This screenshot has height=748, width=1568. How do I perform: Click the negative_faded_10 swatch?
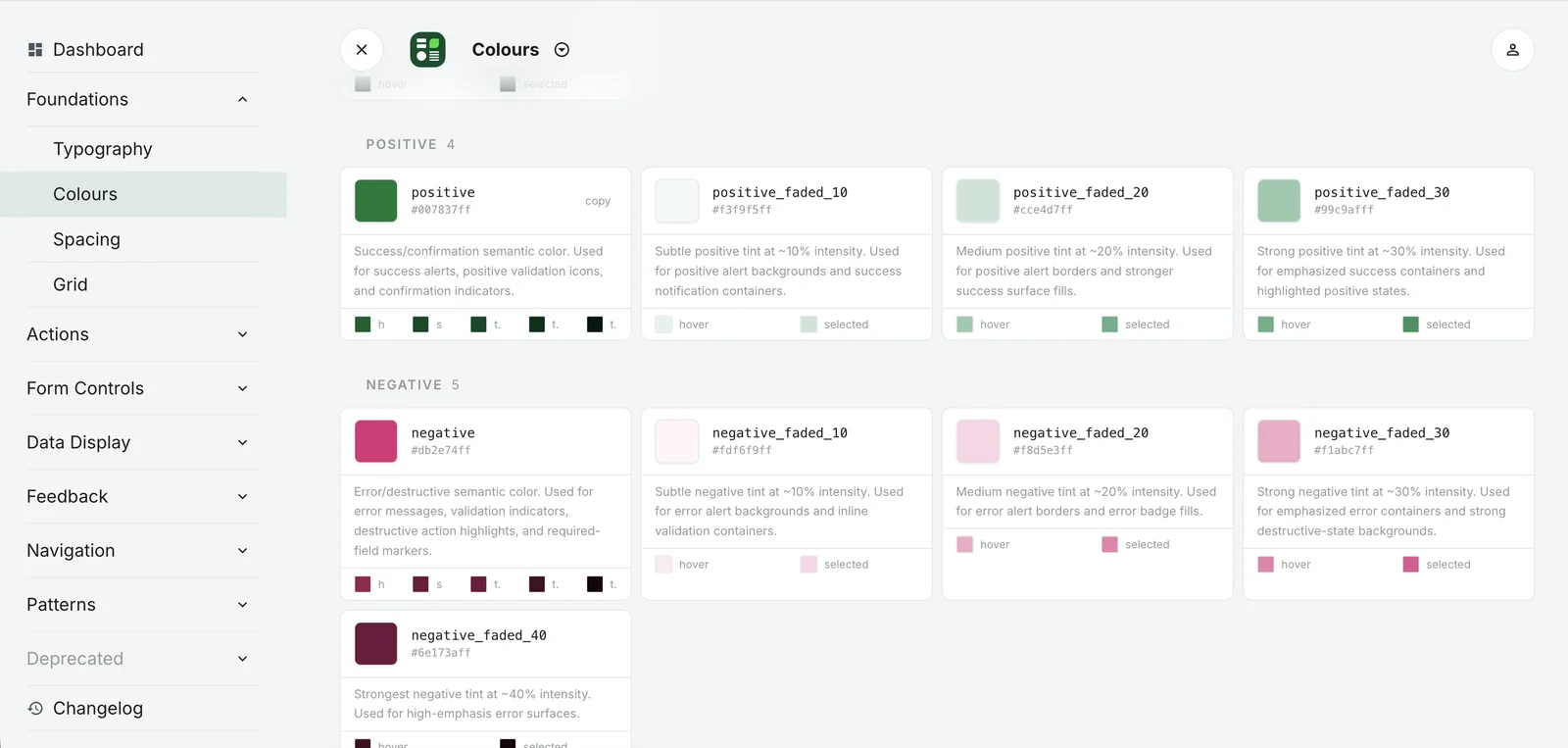676,440
